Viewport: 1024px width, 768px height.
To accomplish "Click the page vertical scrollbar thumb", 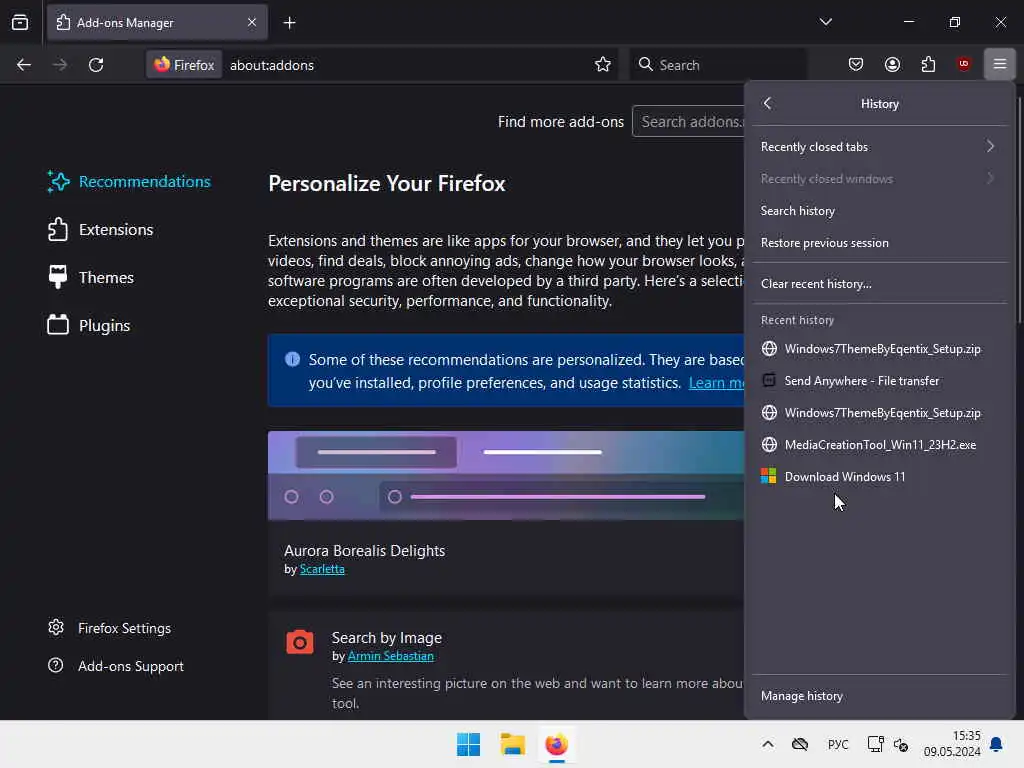I will tap(1019, 209).
